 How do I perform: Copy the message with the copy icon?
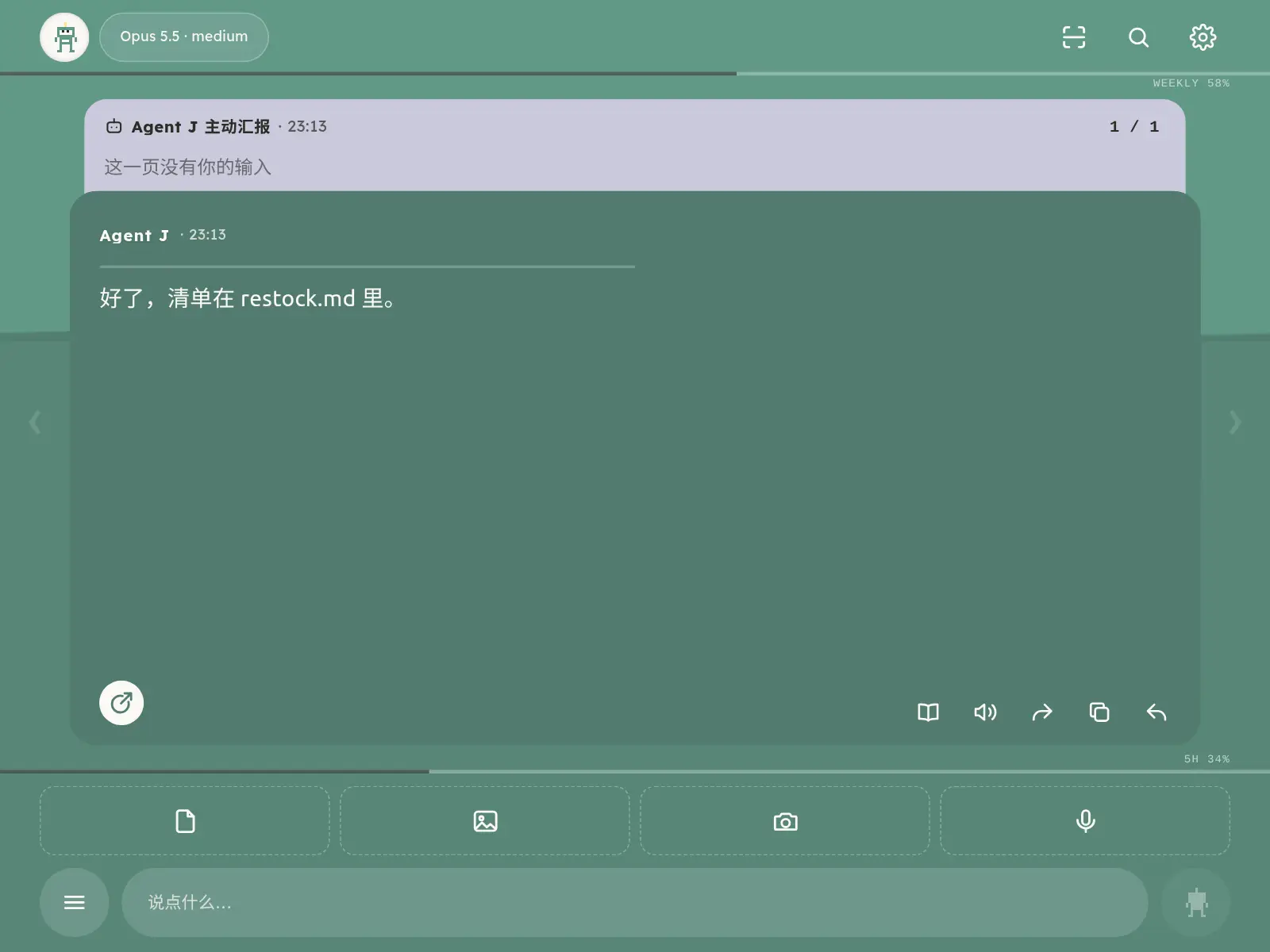[1099, 712]
